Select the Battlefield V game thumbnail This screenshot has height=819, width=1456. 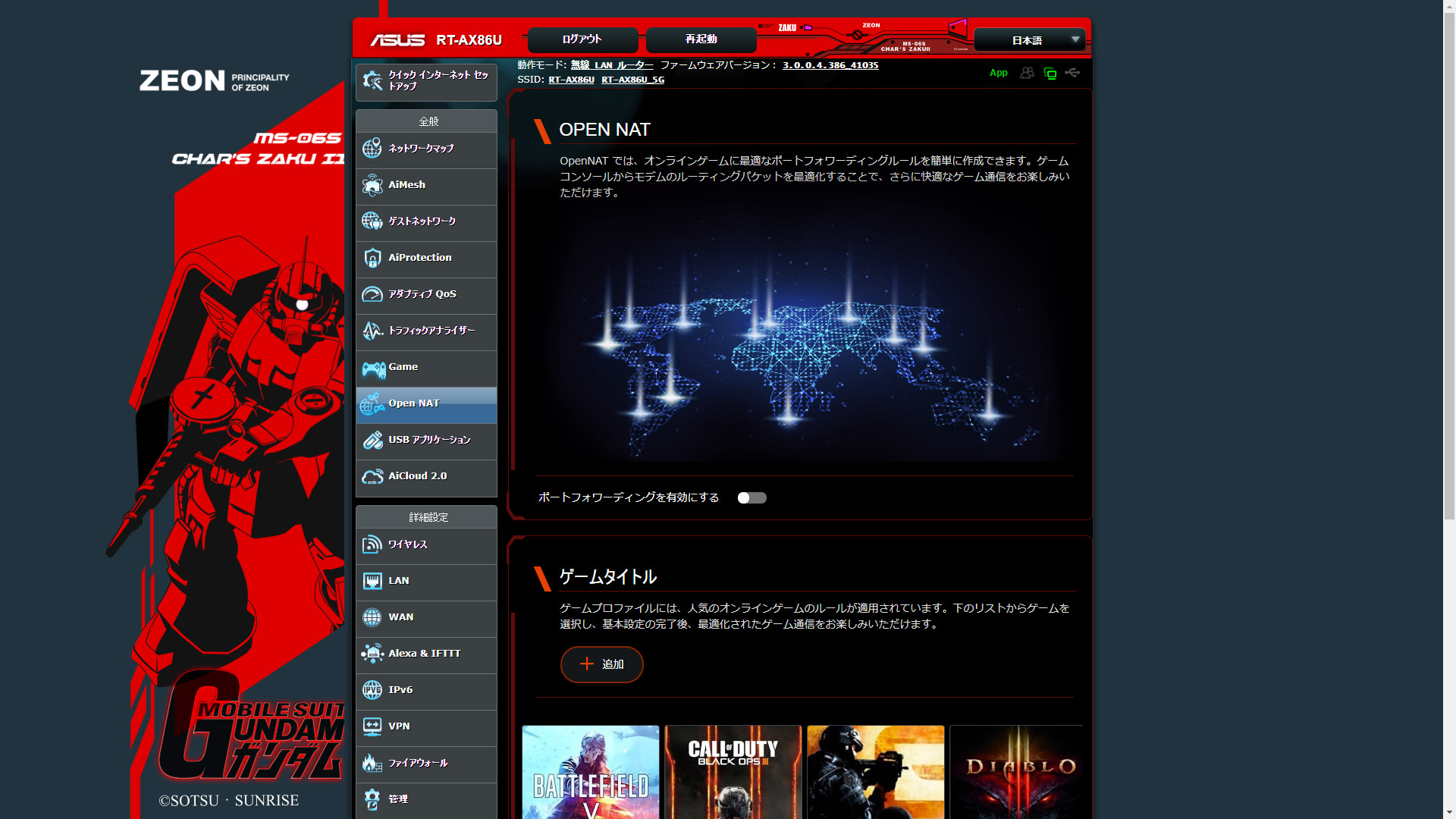click(591, 772)
